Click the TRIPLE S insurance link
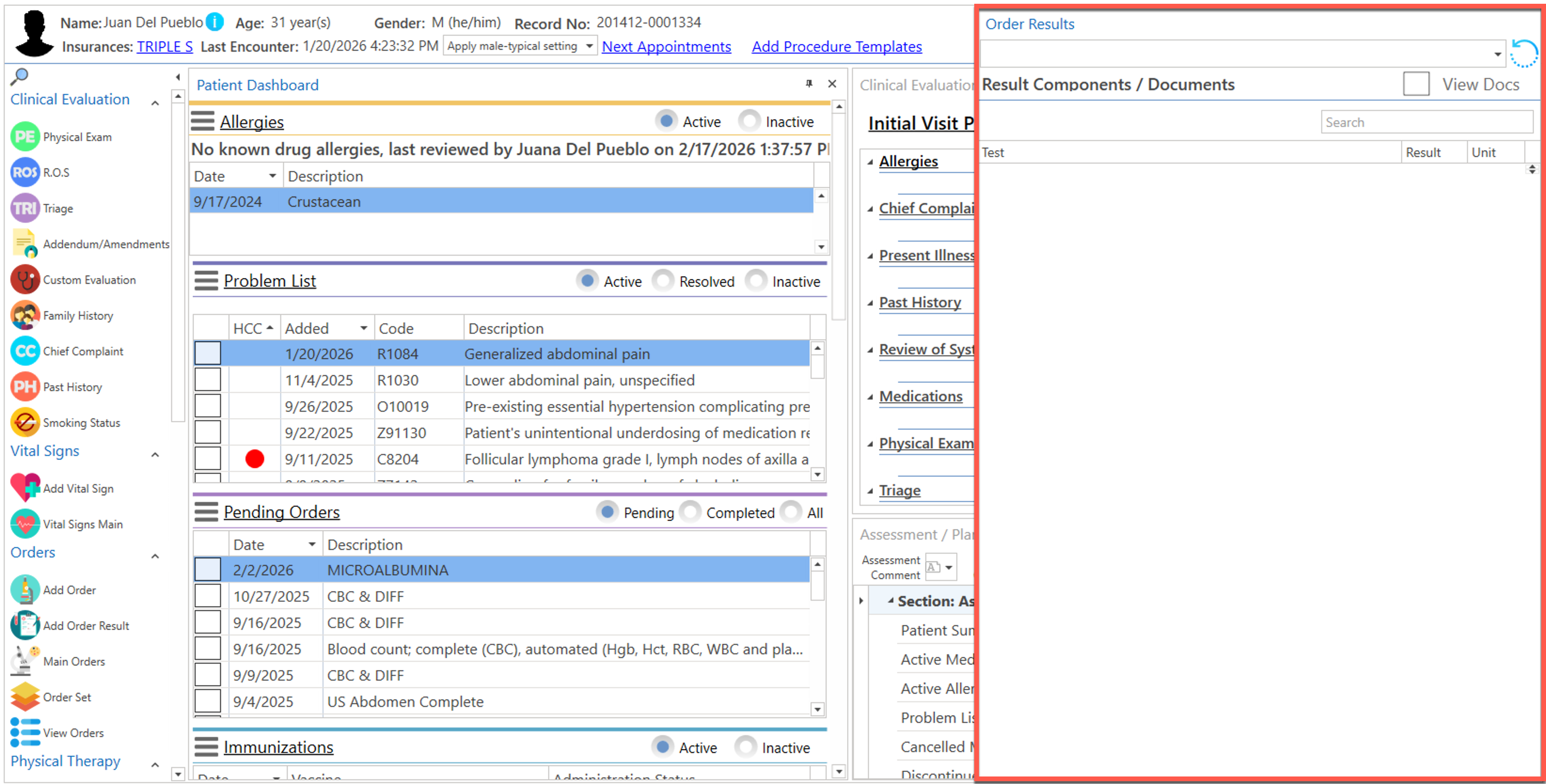 pos(165,47)
